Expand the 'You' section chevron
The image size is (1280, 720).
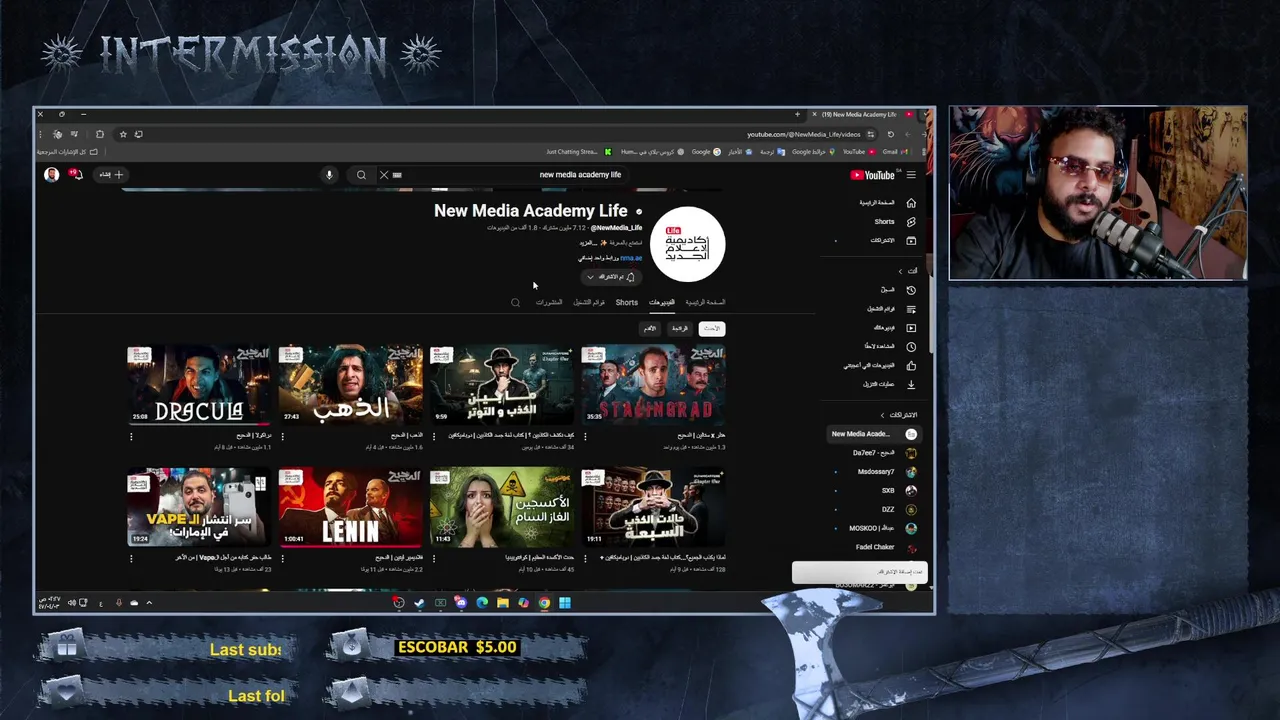899,271
